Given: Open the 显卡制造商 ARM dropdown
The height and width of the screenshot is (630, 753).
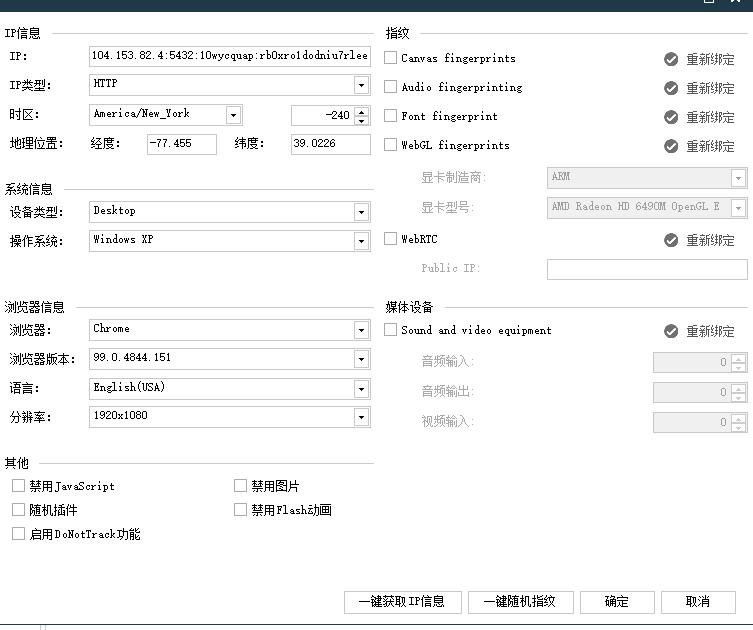Looking at the screenshot, I should tap(738, 178).
